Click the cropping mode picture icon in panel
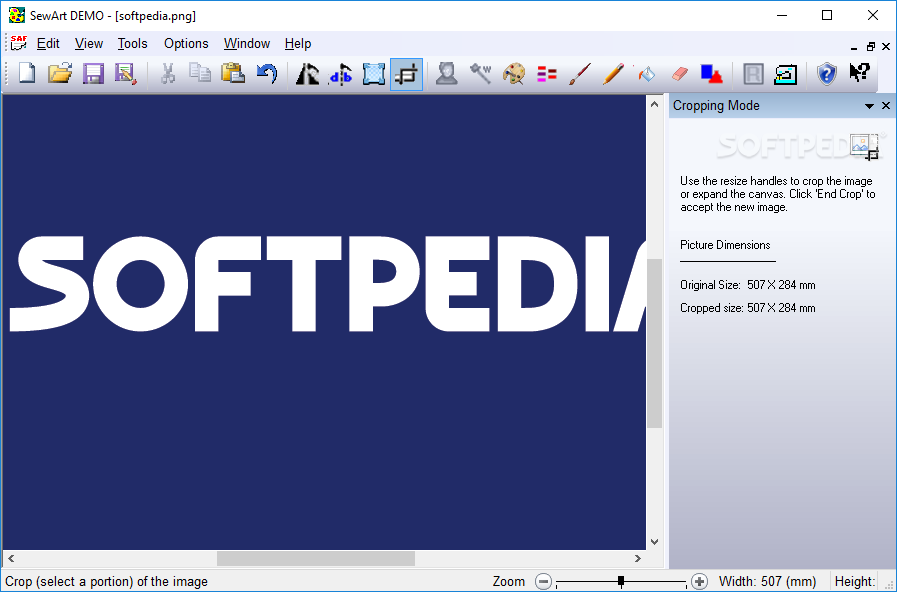Screen dimensions: 897x592 coord(864,146)
